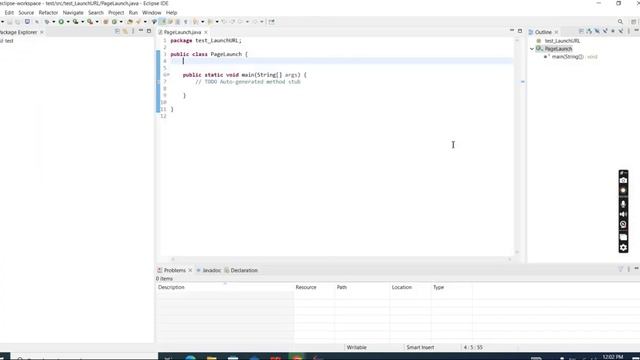Close the Problems tab
Image resolution: width=640 pixels, height=360 pixels.
[x=190, y=271]
